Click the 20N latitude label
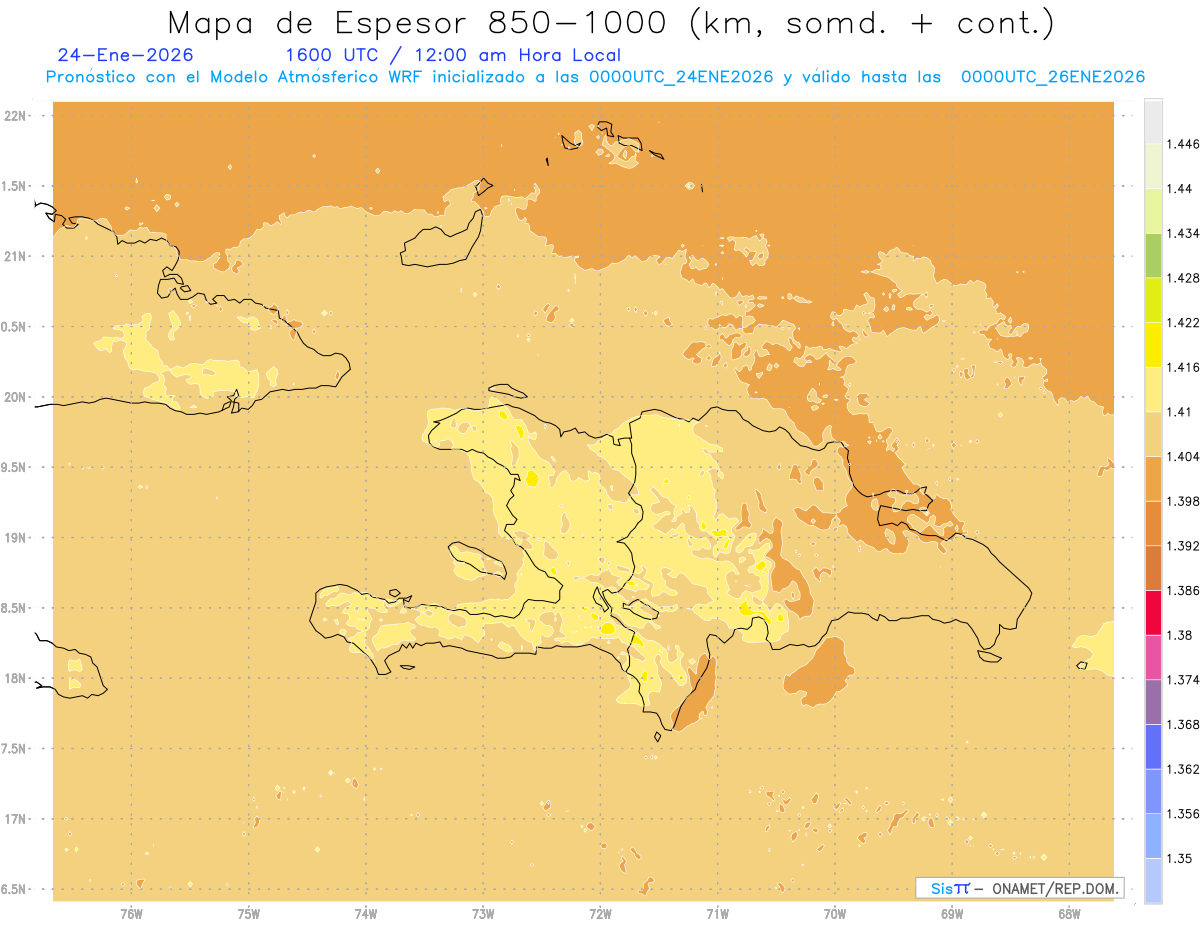Screen dimensions: 1200x927 coord(15,398)
